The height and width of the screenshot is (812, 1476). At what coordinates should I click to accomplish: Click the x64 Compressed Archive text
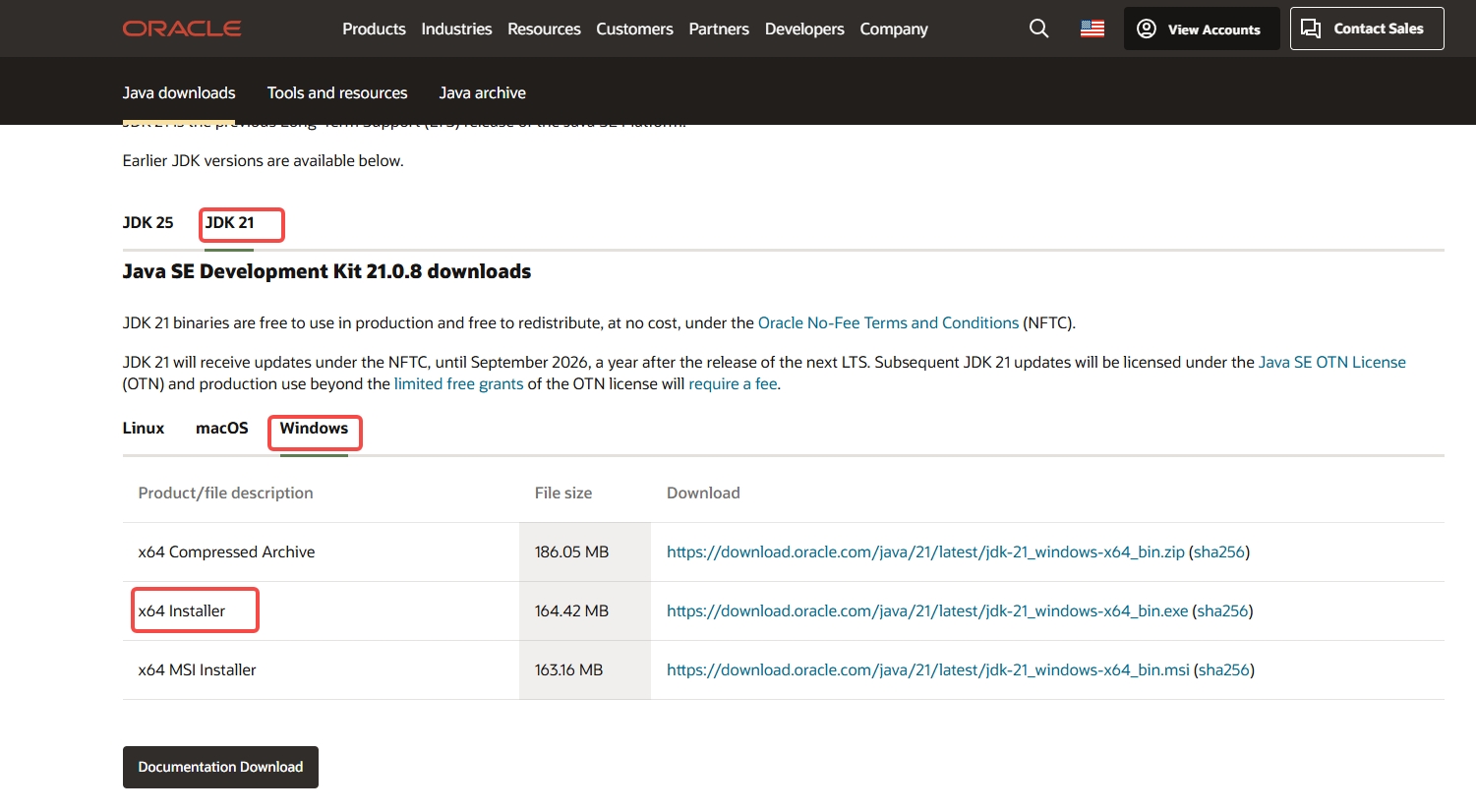[x=226, y=551]
